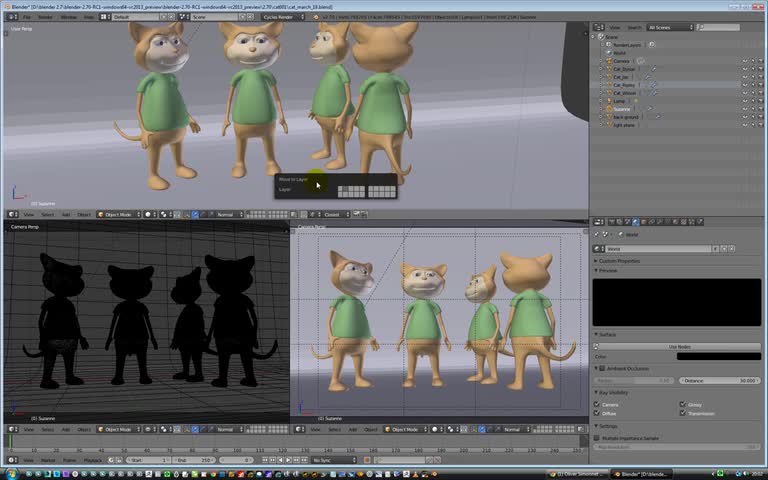This screenshot has height=480, width=768.
Task: Toggle visibility eye for Lamp in outliner
Action: click(x=745, y=101)
